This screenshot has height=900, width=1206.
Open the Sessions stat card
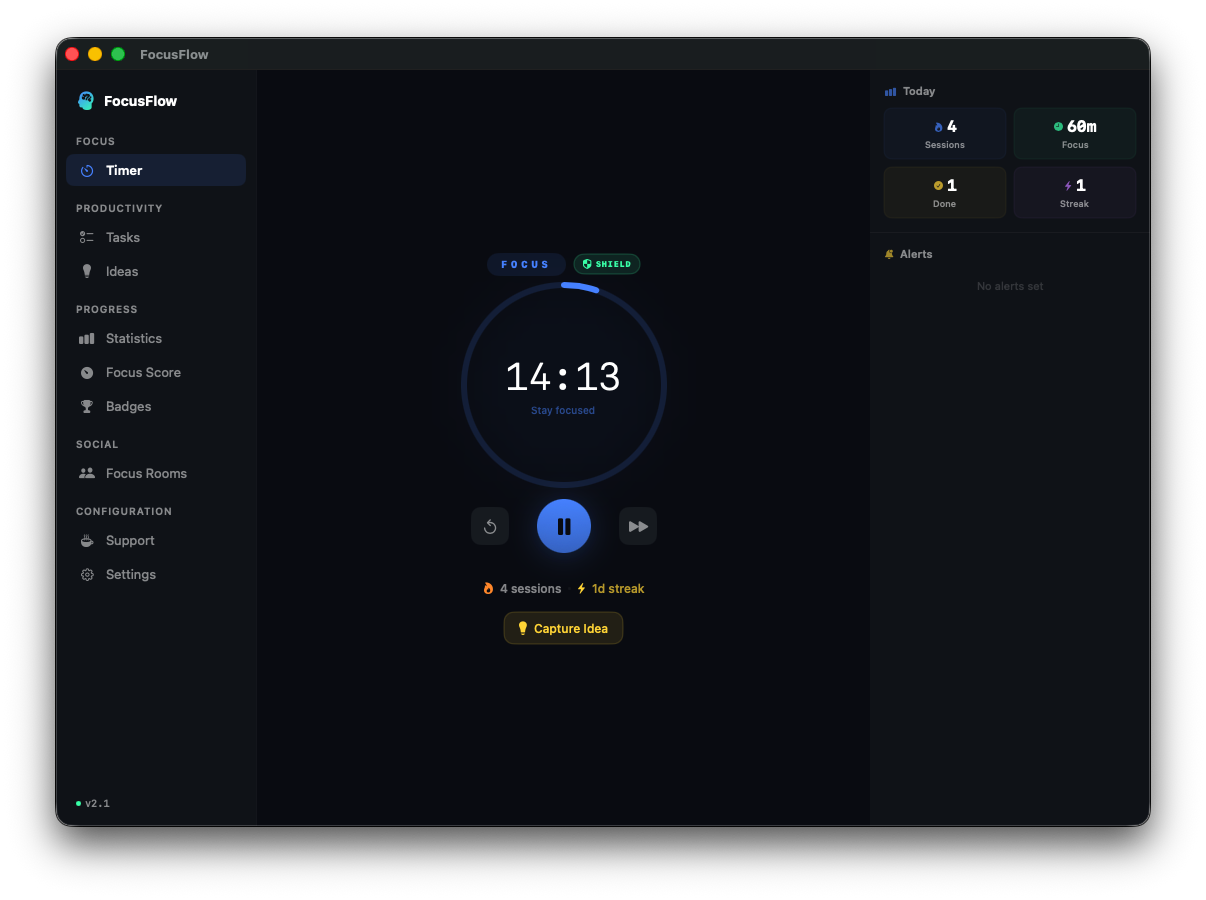[944, 132]
